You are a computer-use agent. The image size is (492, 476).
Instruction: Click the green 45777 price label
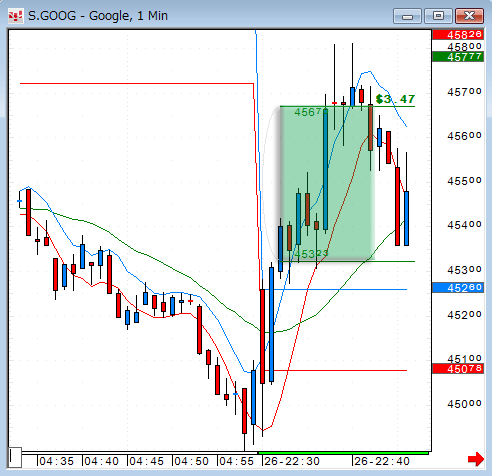[x=458, y=57]
